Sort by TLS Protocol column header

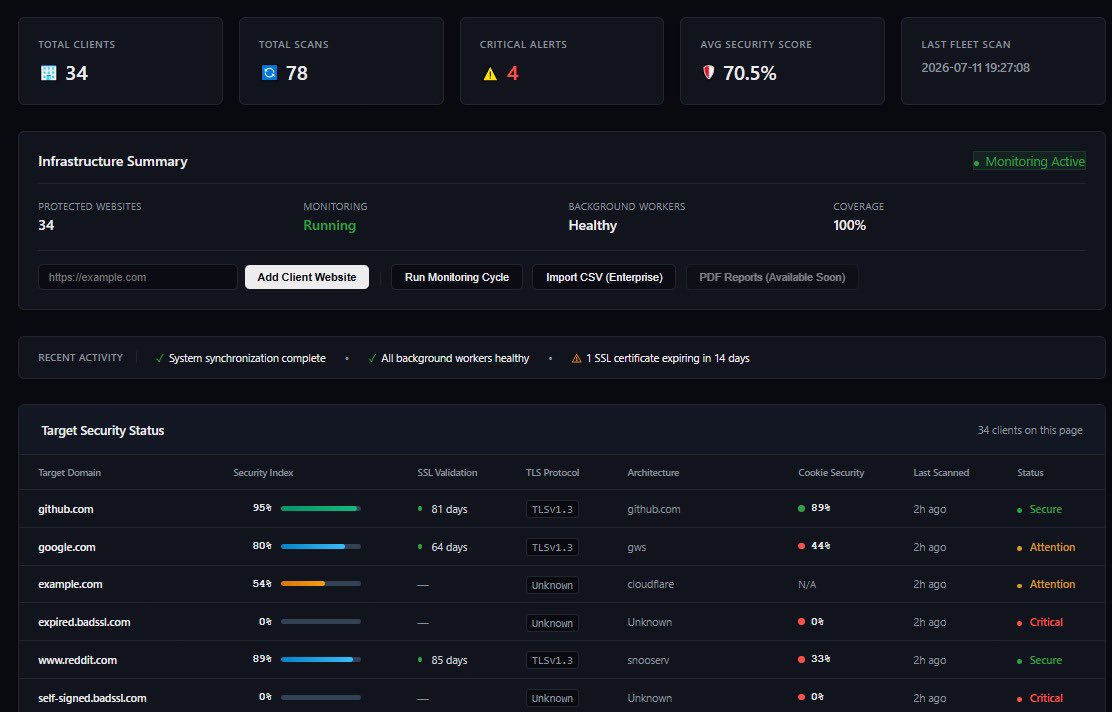pyautogui.click(x=552, y=472)
